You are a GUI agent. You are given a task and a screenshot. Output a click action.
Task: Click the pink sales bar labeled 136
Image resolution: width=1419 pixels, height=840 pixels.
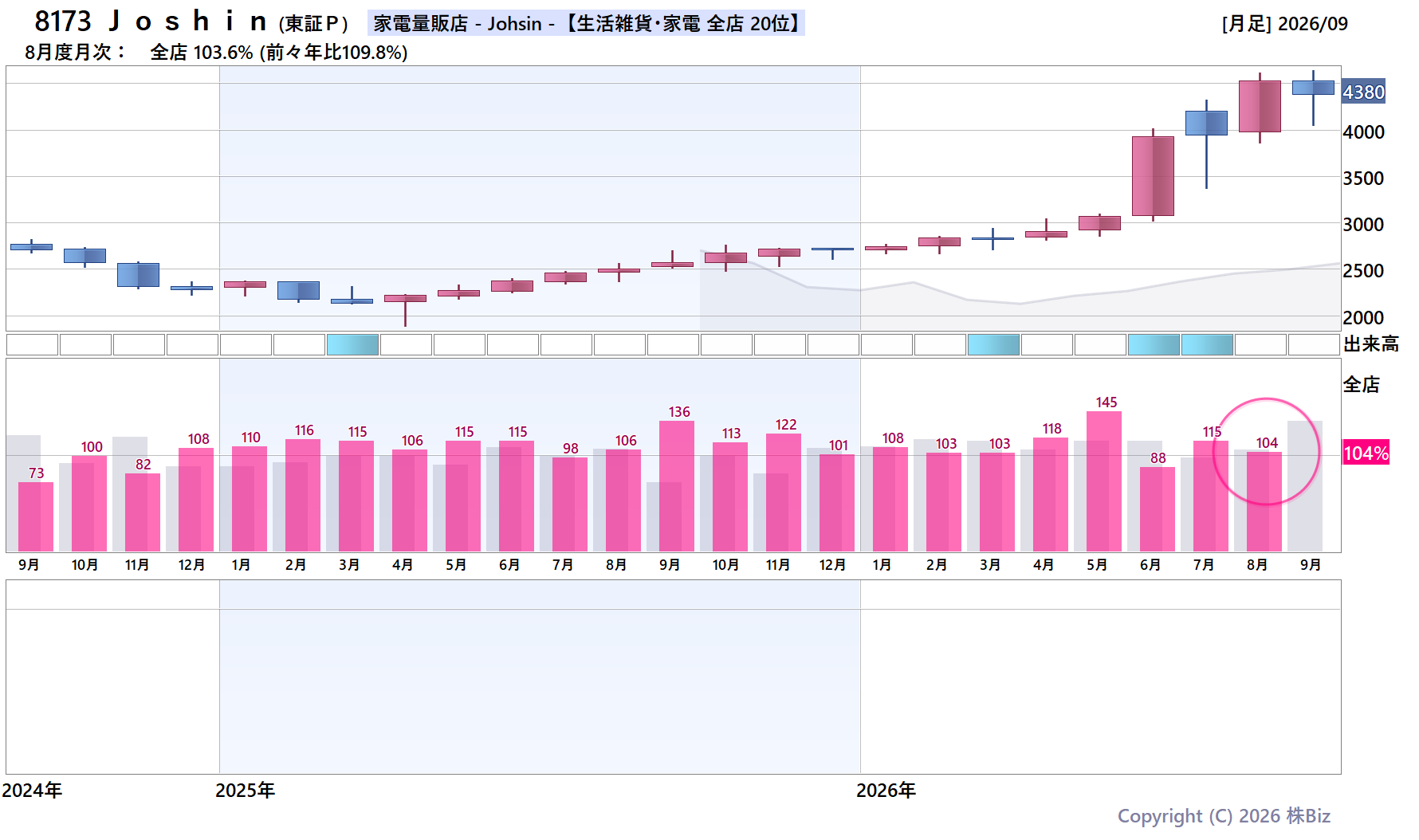[x=677, y=486]
